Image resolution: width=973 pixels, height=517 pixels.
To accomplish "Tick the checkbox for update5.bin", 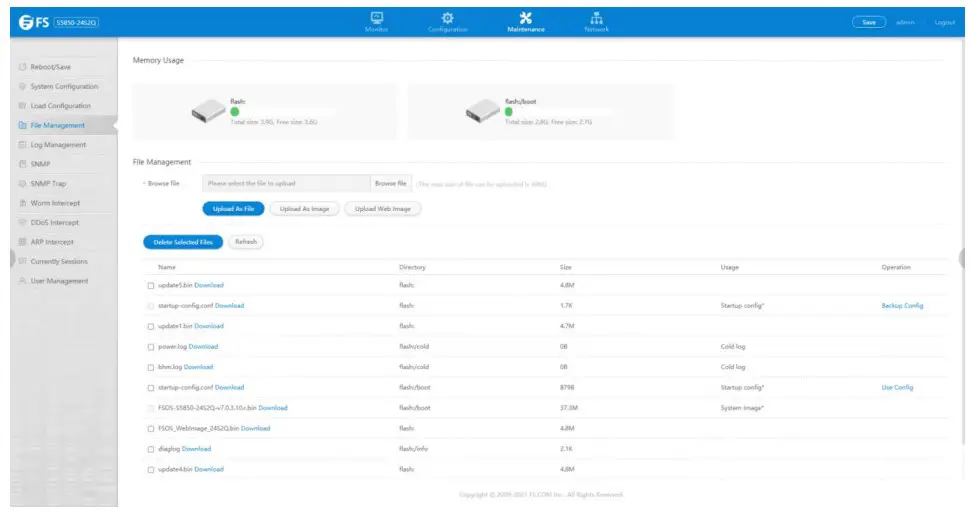I will coord(150,285).
